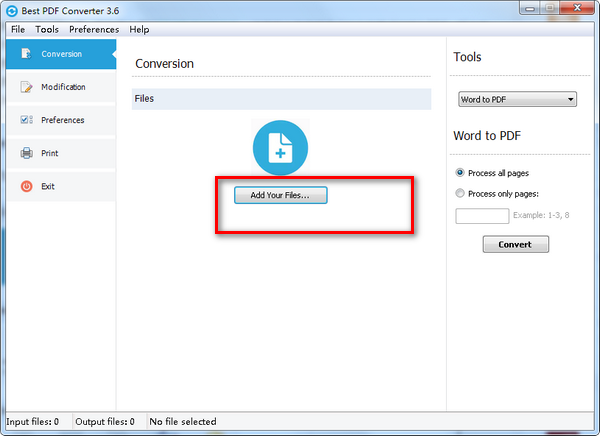Click the Conversion sidebar icon
The height and width of the screenshot is (436, 600).
click(x=26, y=54)
